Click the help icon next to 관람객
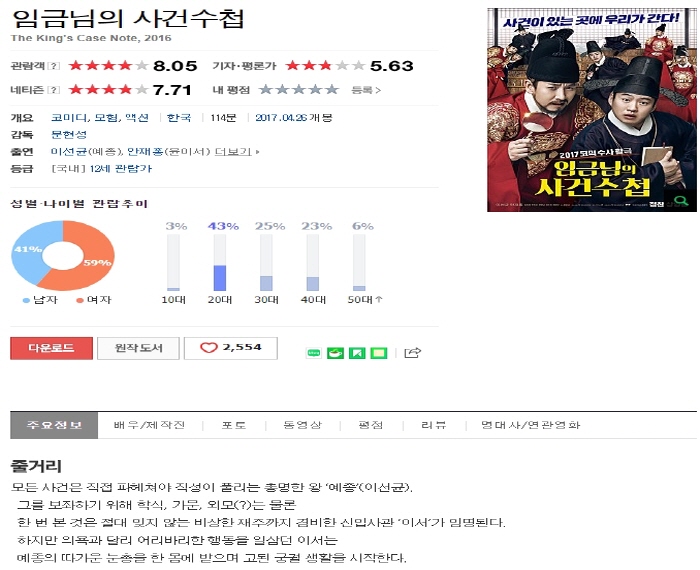Screen dimensions: 700x570 click(54, 66)
